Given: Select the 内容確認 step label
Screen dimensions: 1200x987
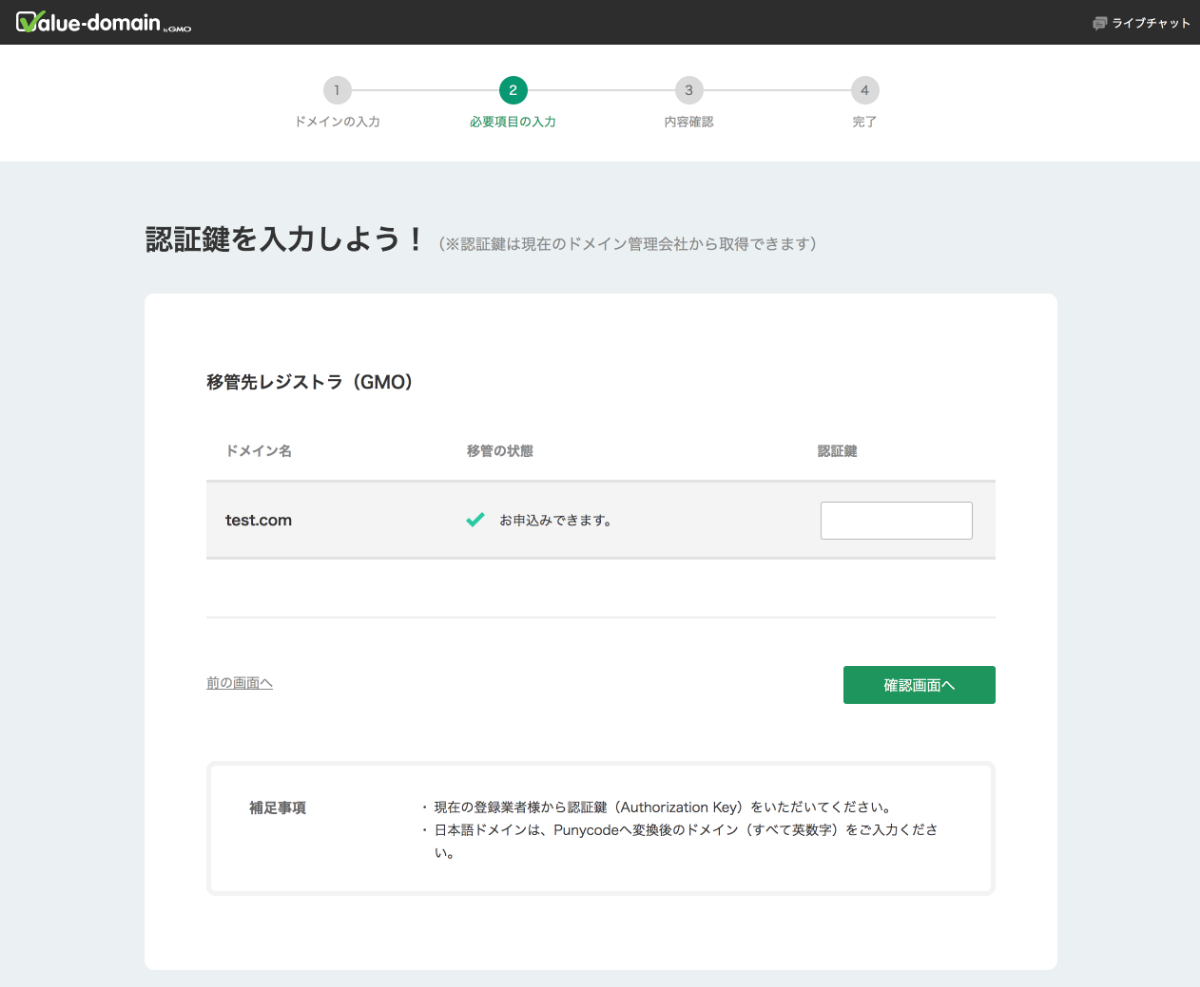Looking at the screenshot, I should click(x=688, y=122).
